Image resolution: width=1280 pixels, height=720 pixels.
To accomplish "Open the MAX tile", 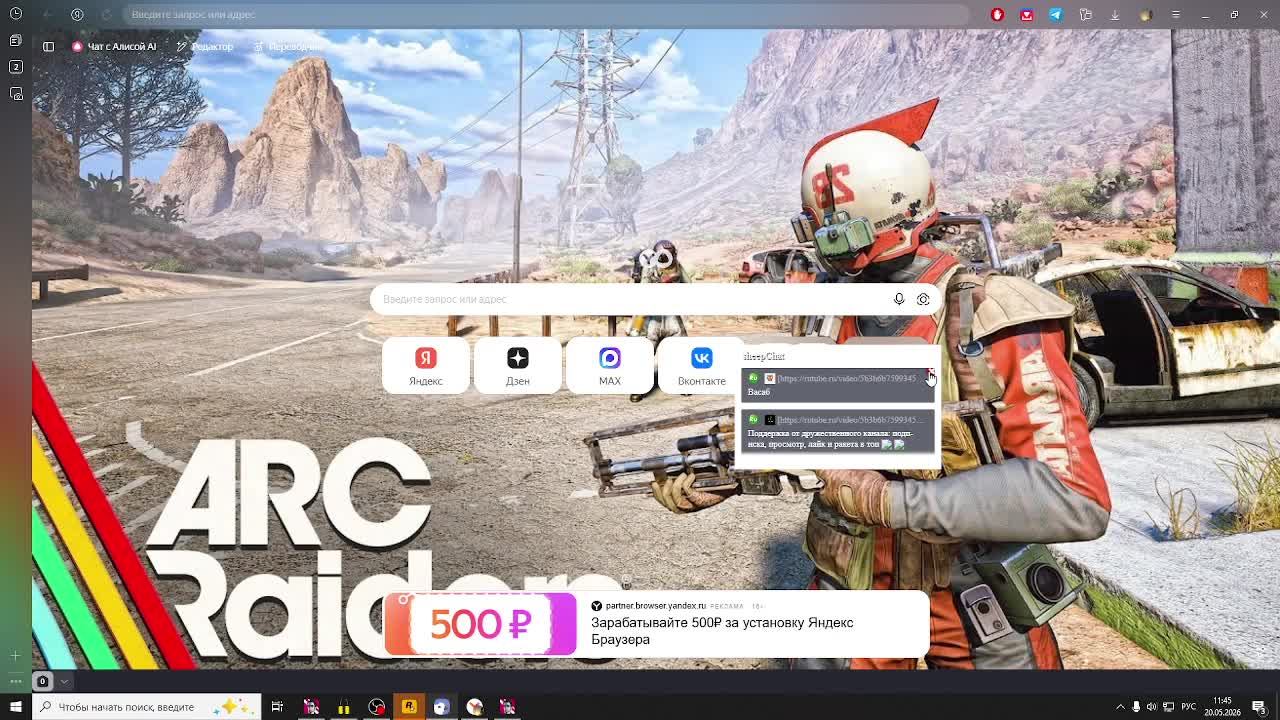I will (609, 365).
